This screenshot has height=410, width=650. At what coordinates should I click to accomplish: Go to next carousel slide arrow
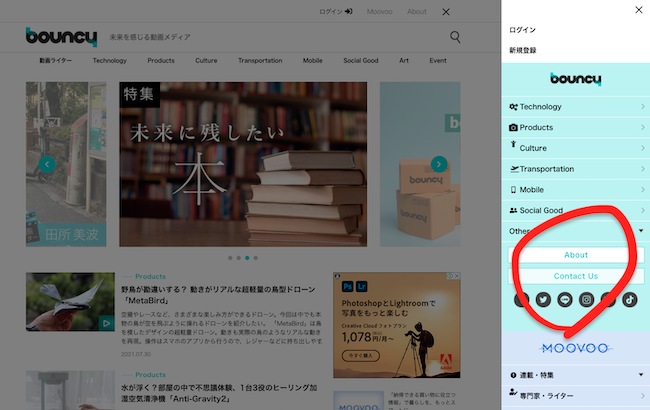pyautogui.click(x=438, y=164)
